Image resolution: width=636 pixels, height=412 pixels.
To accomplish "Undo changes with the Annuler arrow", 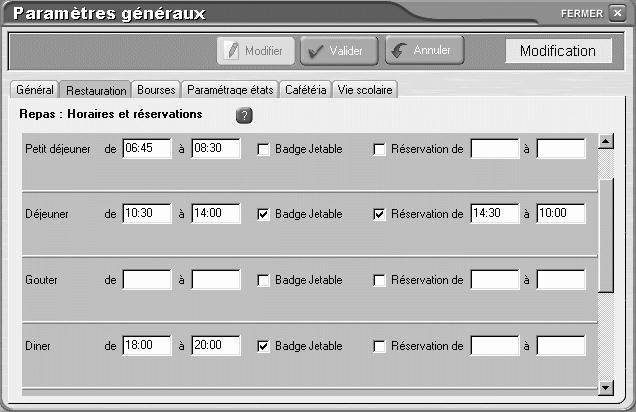I will [424, 50].
